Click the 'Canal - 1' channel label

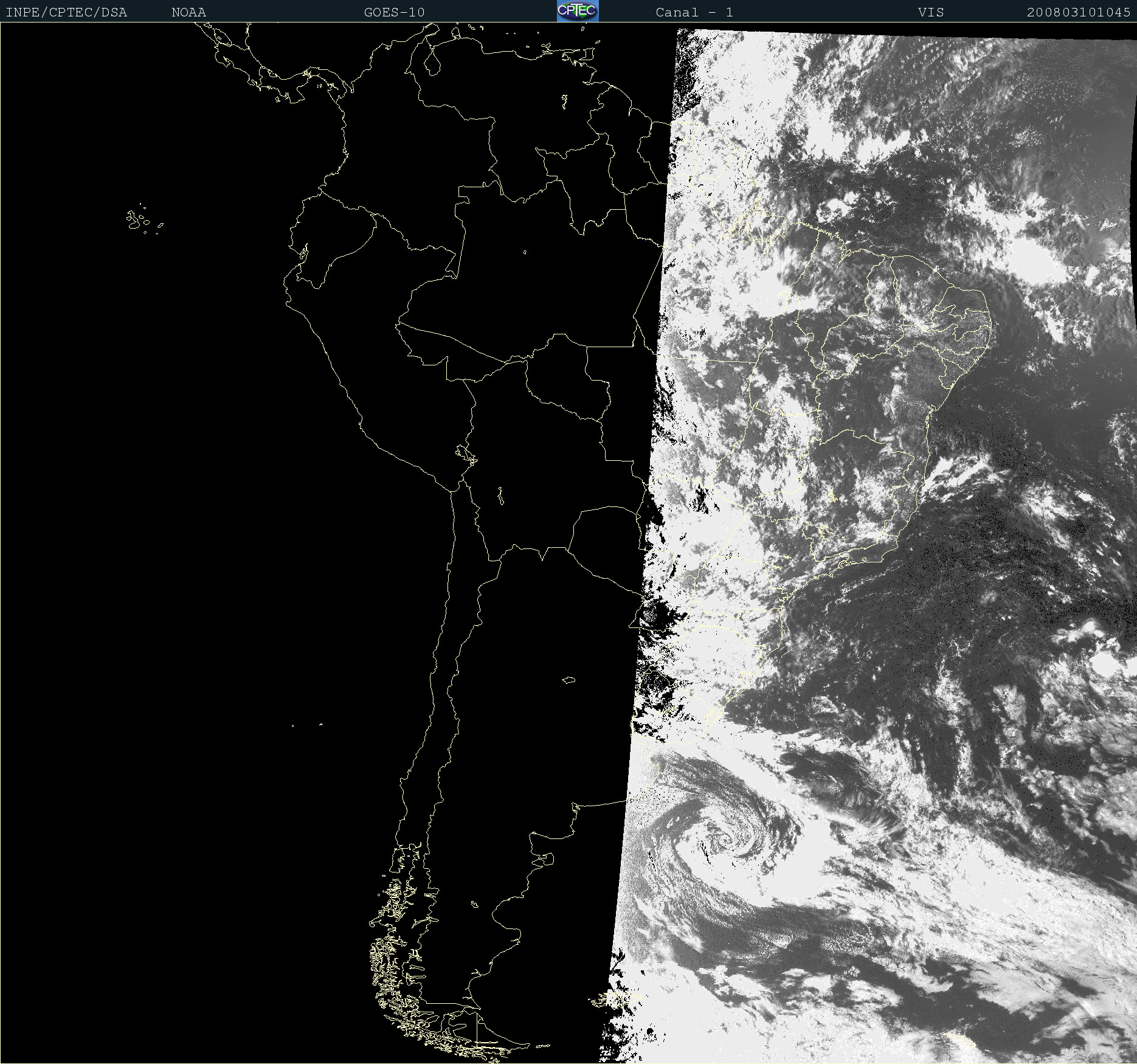pos(694,12)
